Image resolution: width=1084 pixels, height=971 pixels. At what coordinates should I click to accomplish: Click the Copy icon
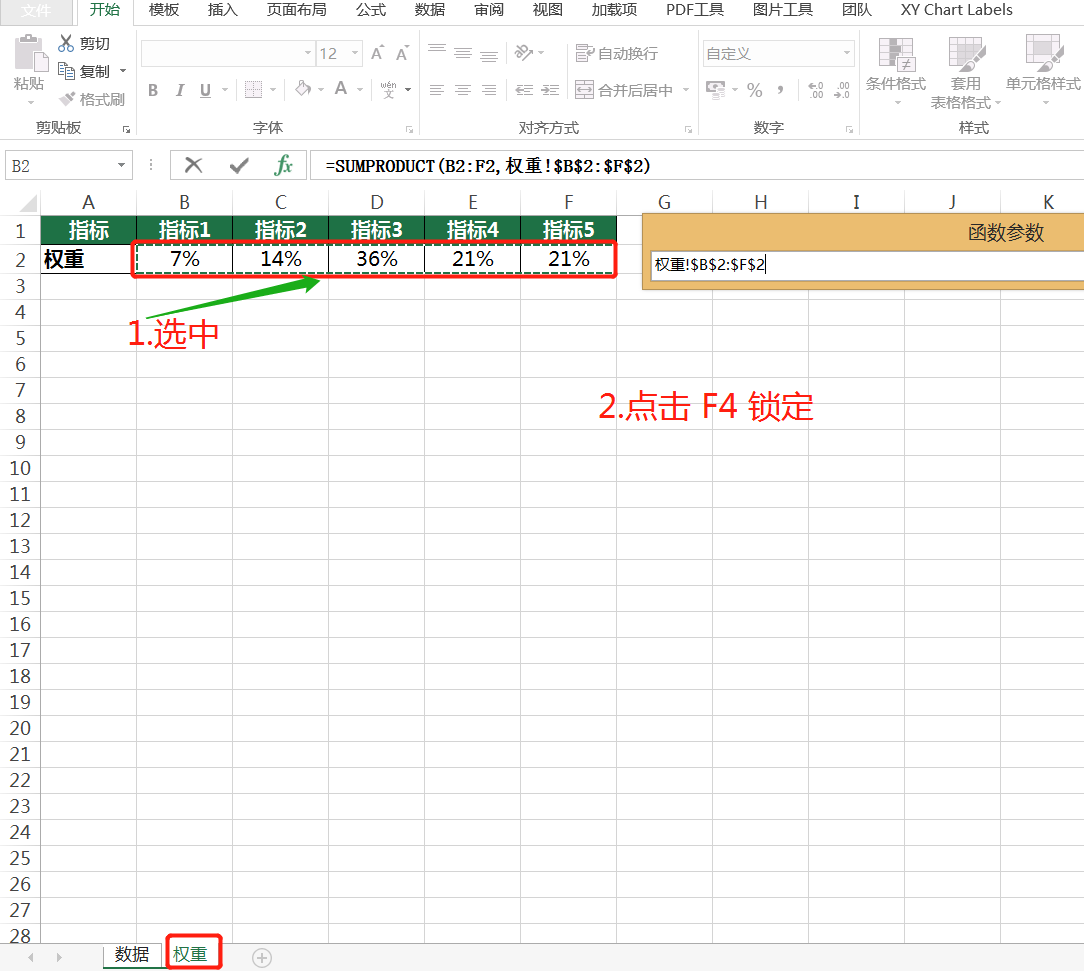[66, 70]
